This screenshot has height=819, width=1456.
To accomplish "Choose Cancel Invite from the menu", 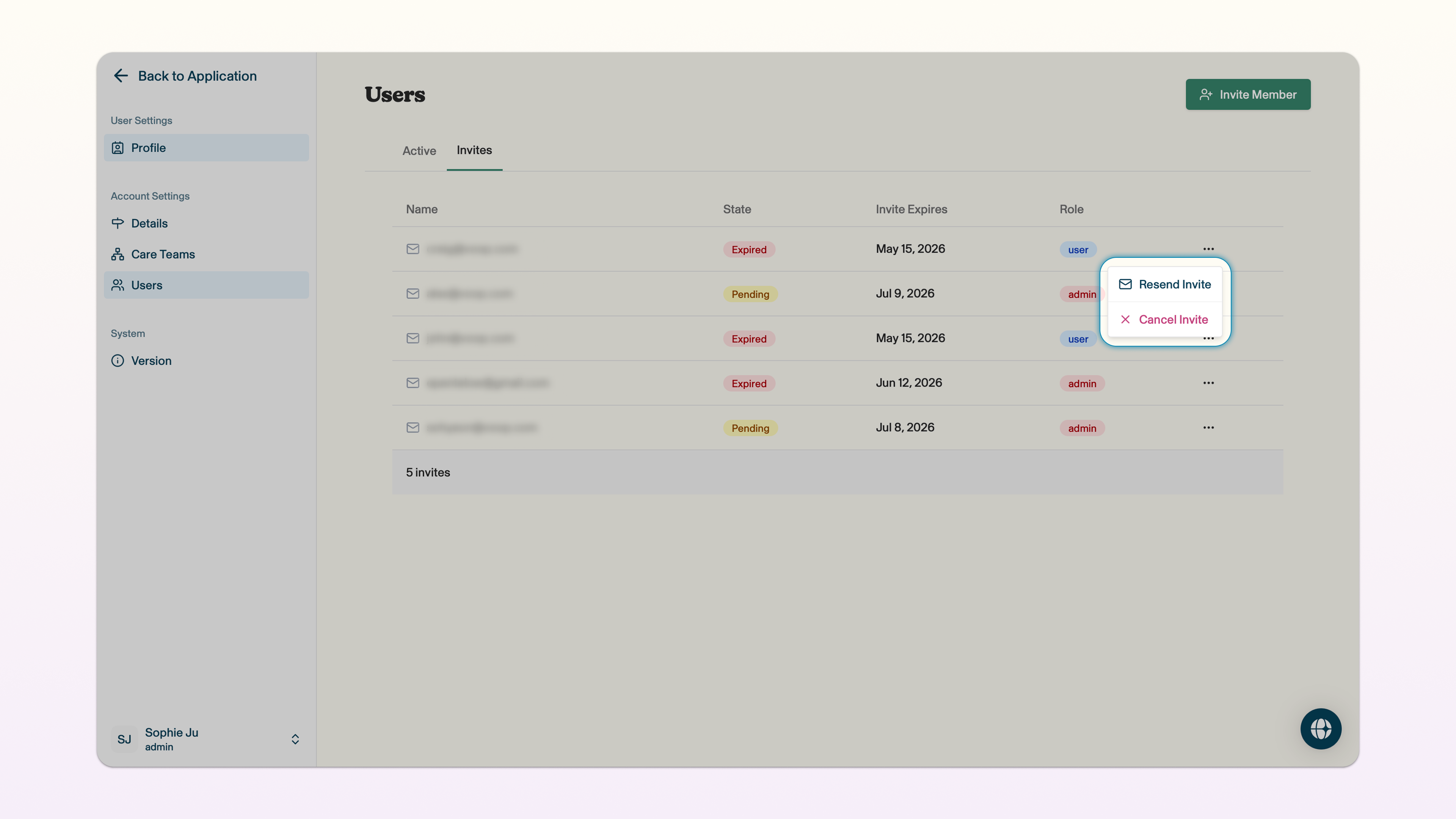I will click(1164, 319).
